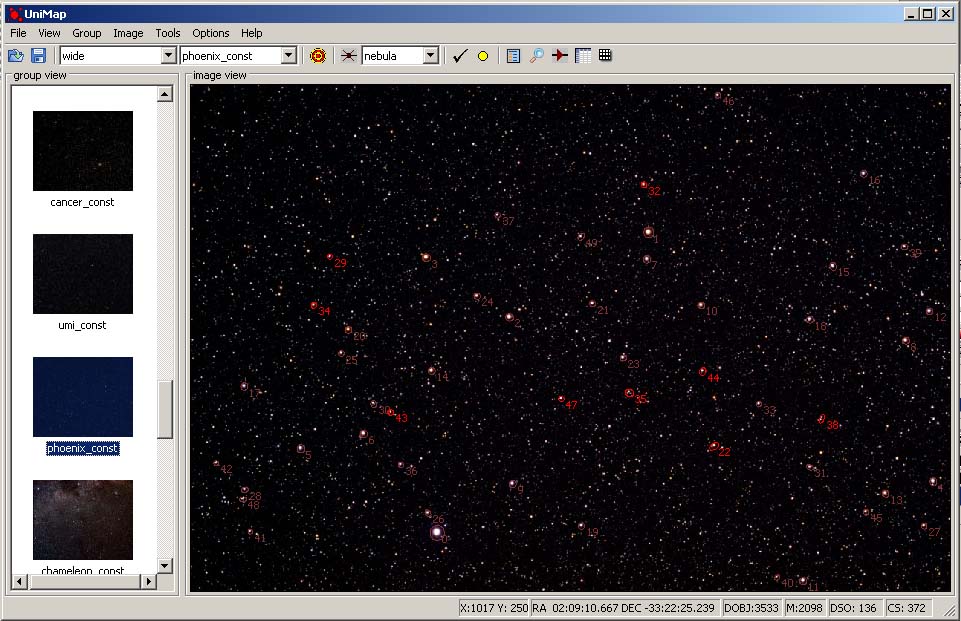Screen dimensions: 961x621
Task: Select the umi_const thumbnail
Action: click(x=83, y=274)
